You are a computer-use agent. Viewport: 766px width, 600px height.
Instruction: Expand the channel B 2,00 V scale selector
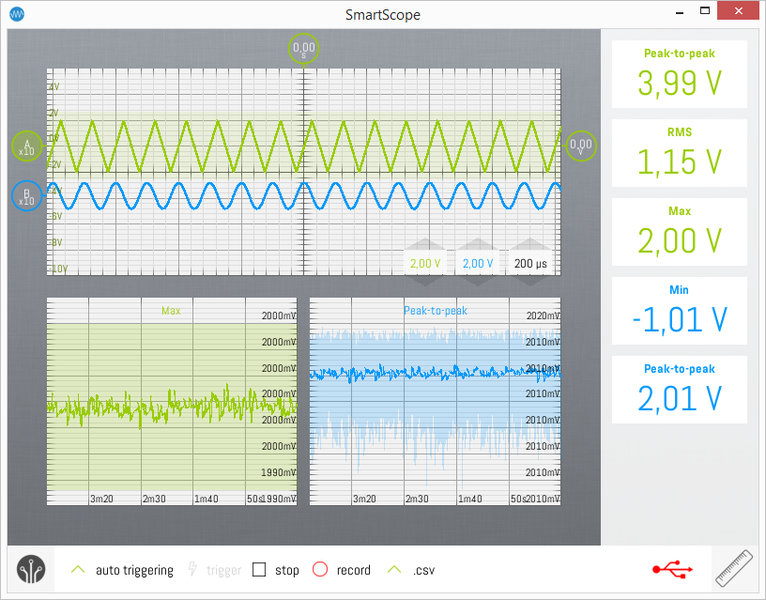(478, 263)
